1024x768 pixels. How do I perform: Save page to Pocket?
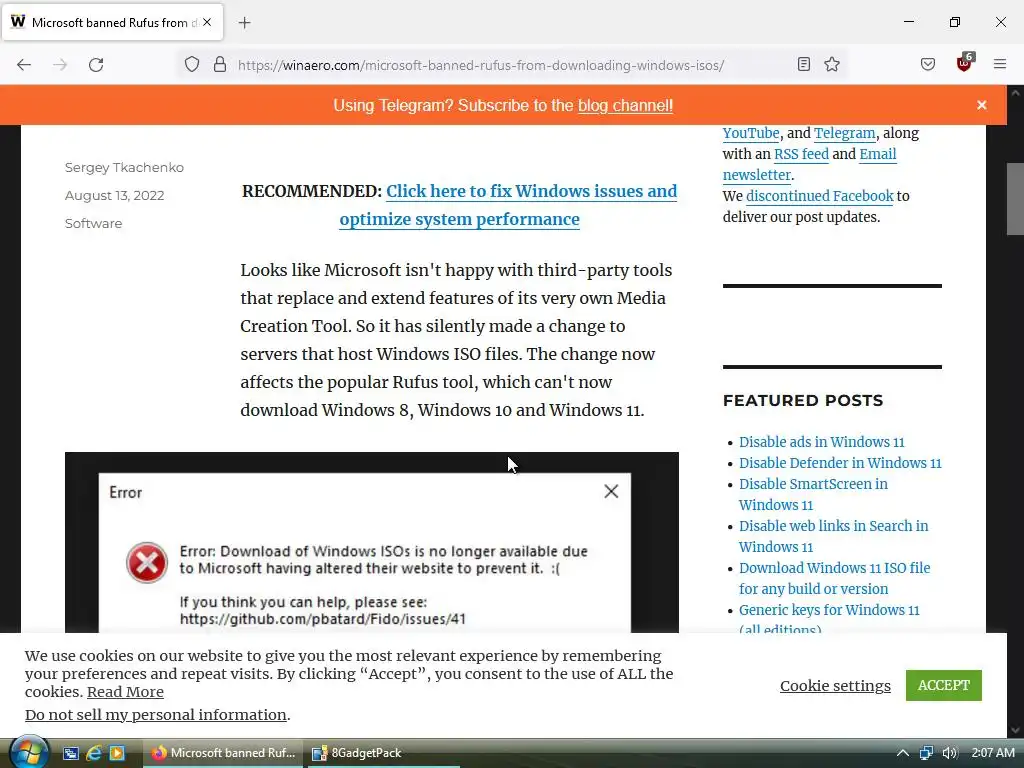click(x=927, y=64)
